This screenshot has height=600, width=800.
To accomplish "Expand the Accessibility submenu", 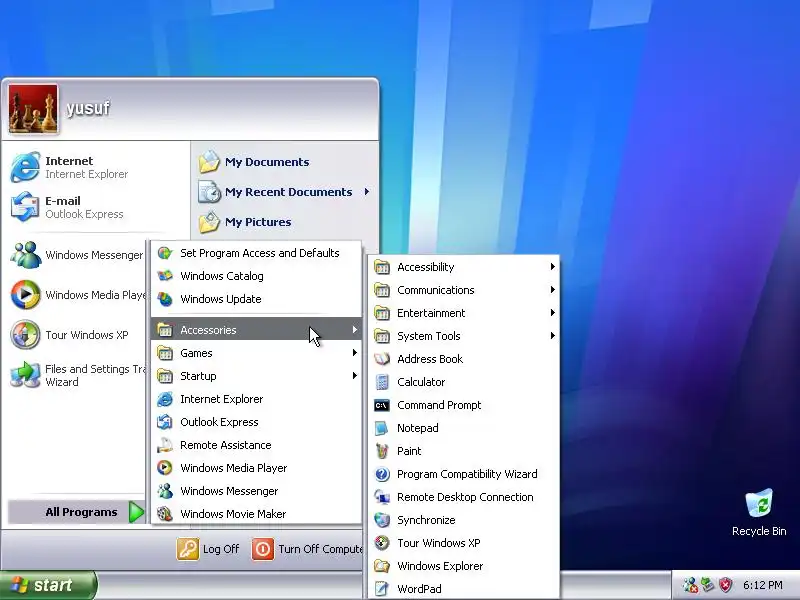I will (x=464, y=267).
